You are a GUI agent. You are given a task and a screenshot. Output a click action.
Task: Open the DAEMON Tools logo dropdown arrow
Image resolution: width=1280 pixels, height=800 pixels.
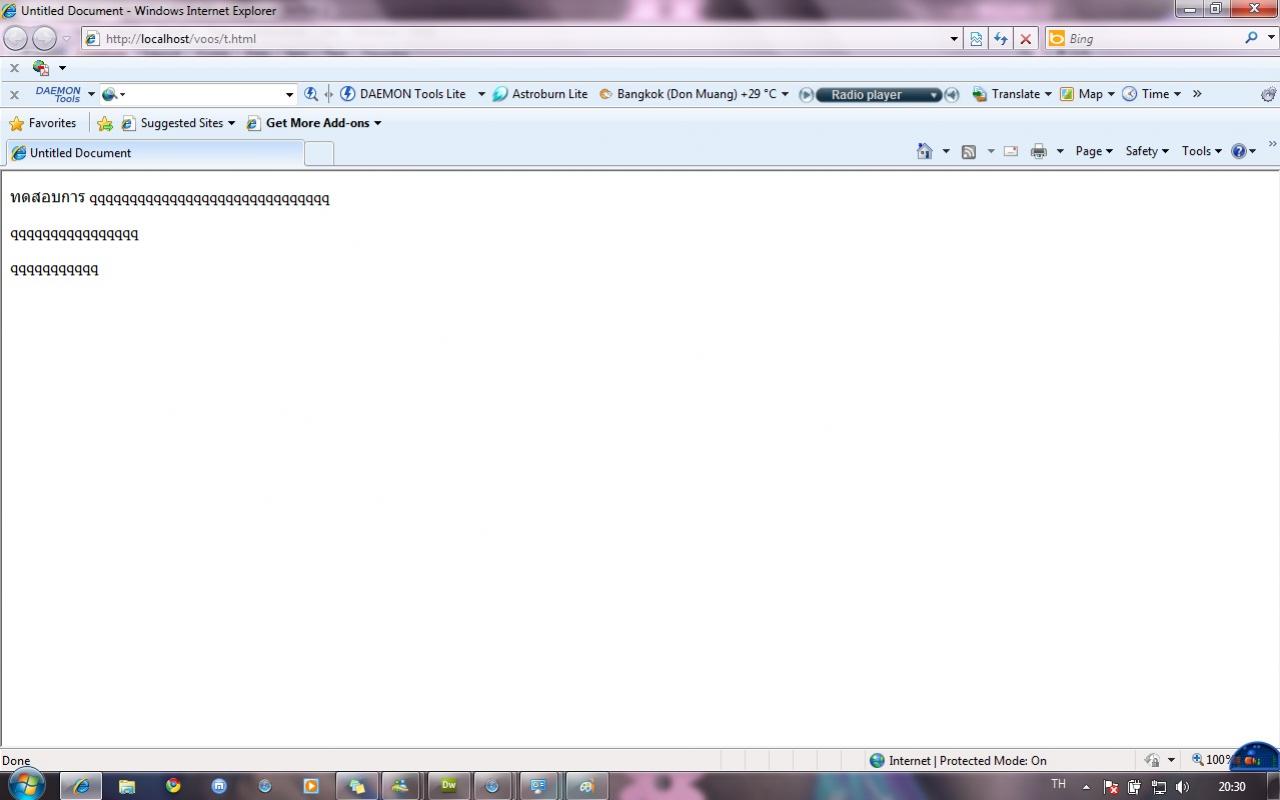[91, 94]
